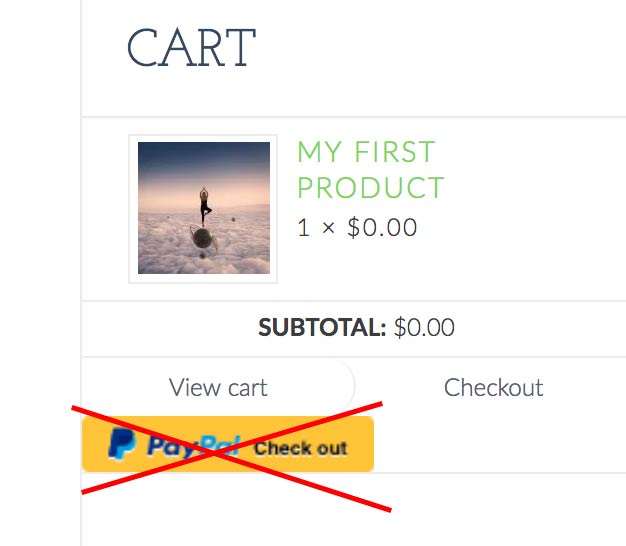Click the subtotal amount $0.00

click(424, 328)
